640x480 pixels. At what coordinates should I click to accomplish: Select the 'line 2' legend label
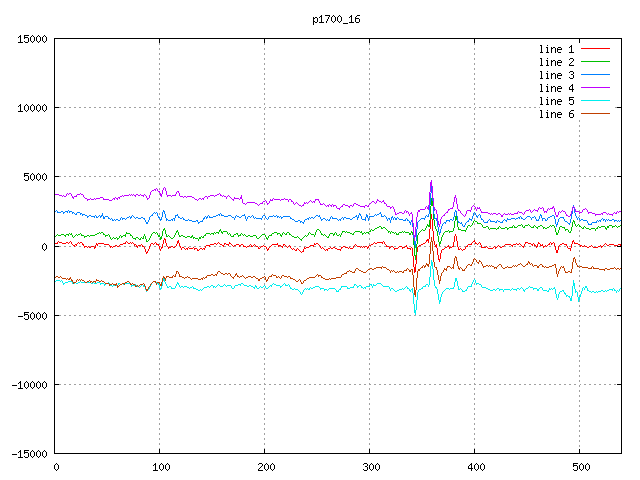[x=557, y=62]
